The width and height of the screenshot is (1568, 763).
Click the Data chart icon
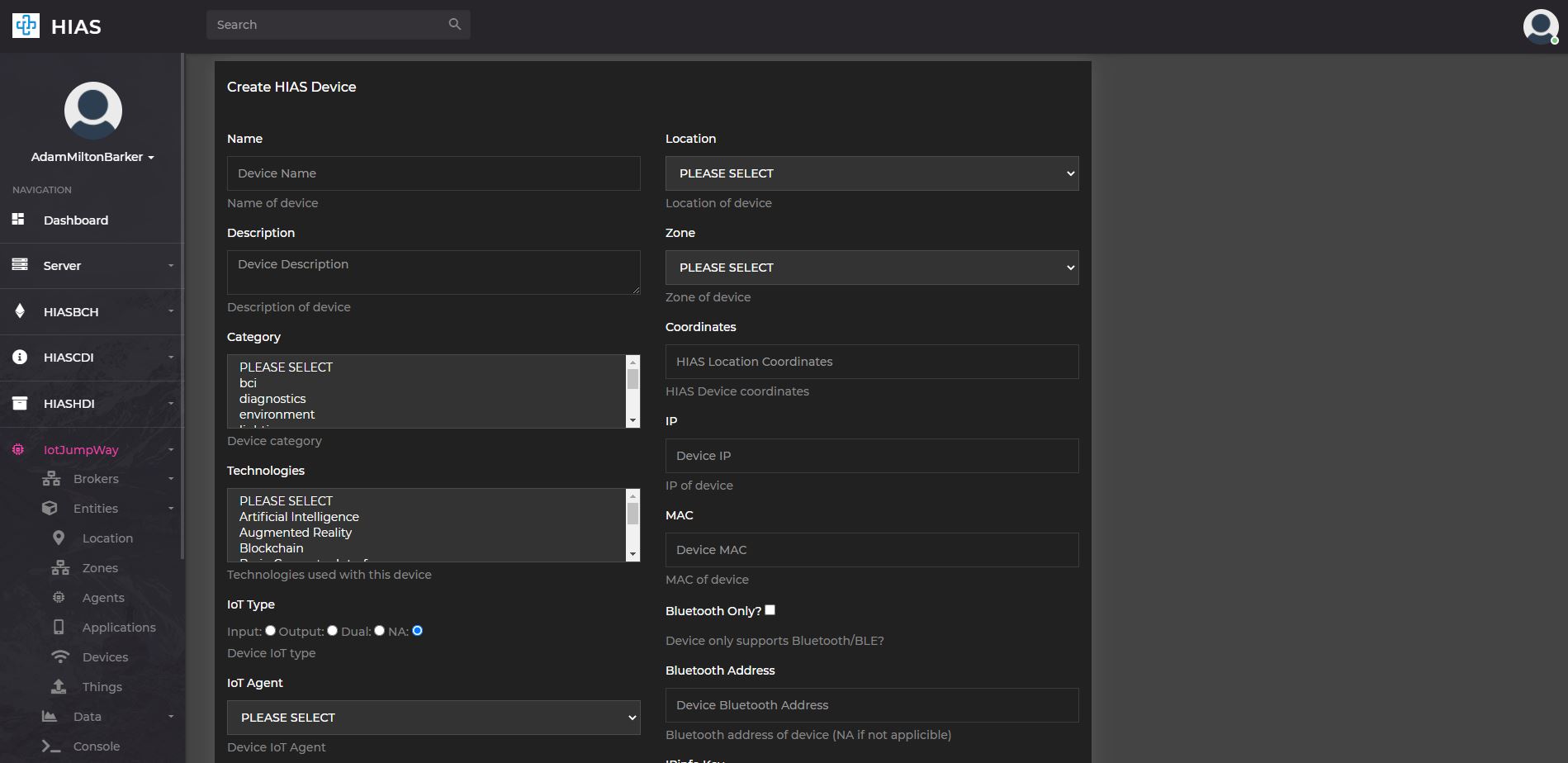tap(50, 716)
